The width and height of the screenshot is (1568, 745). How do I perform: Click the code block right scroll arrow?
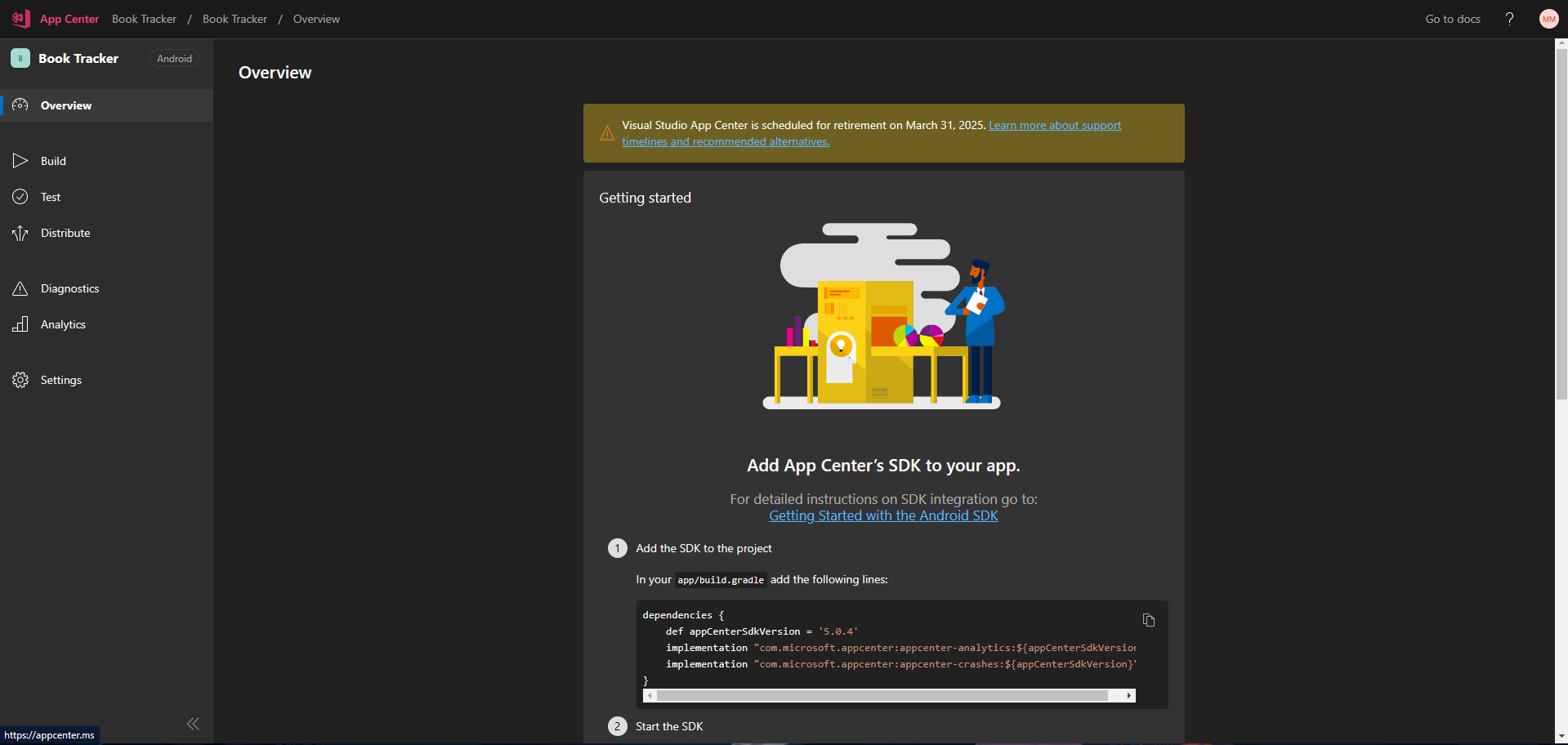coord(1129,696)
